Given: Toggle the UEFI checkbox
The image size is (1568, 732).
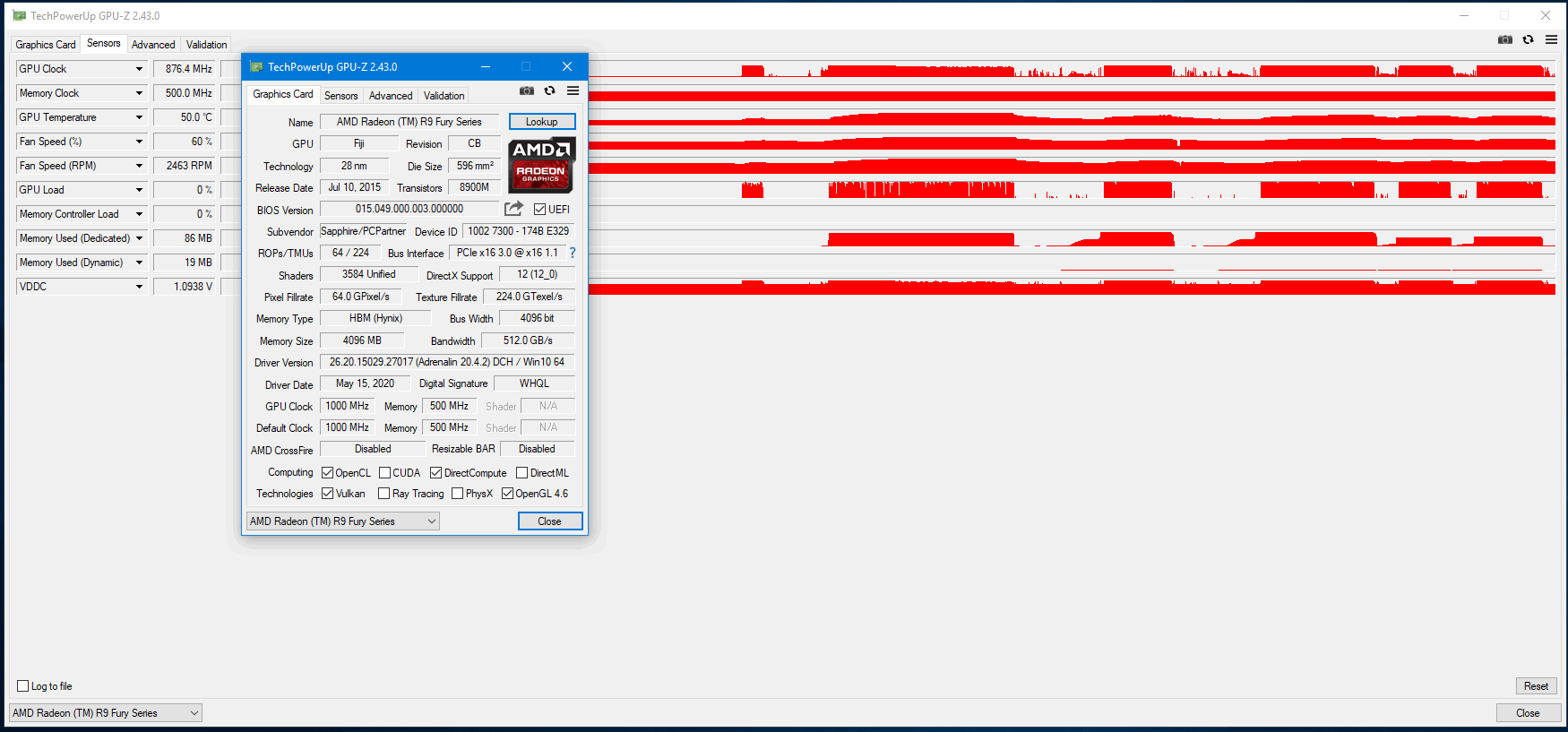Looking at the screenshot, I should pos(540,210).
